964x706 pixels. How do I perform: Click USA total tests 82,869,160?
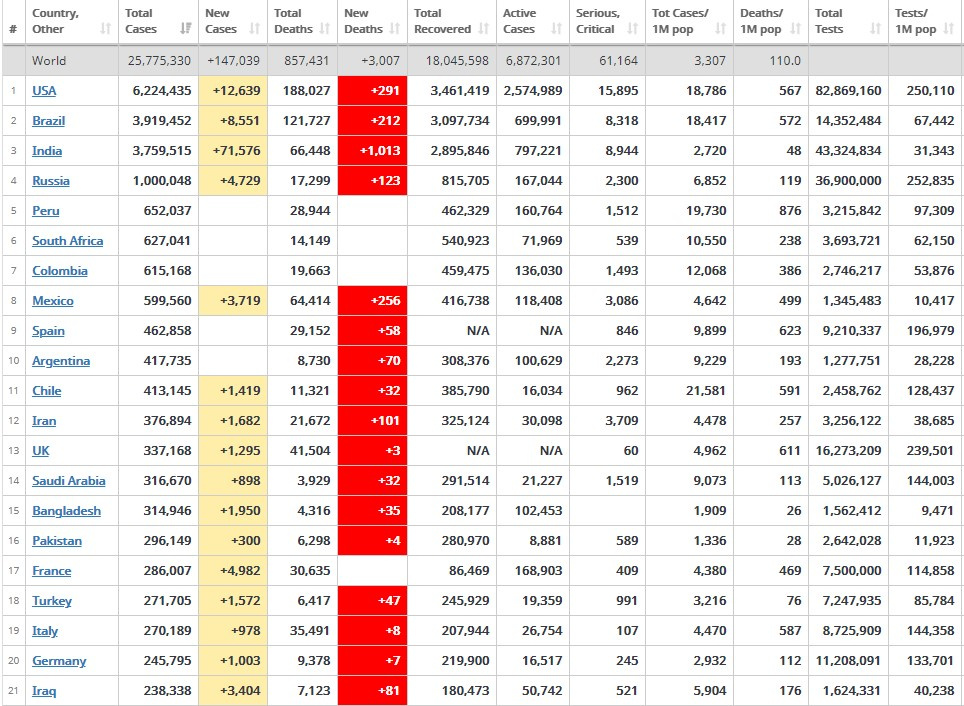pos(848,91)
